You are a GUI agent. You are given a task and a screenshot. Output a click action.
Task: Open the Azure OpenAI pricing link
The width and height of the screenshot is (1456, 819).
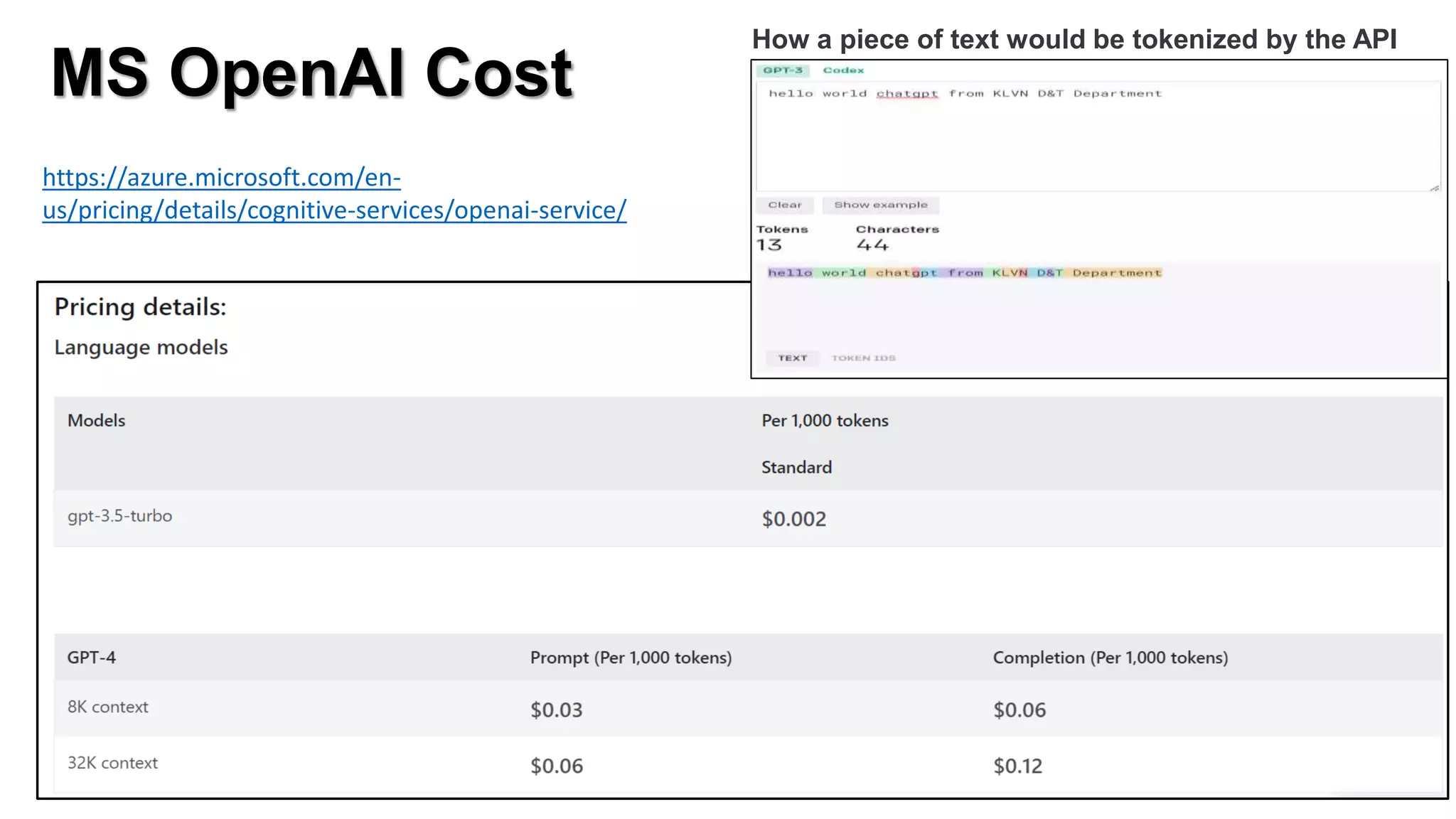(x=334, y=193)
